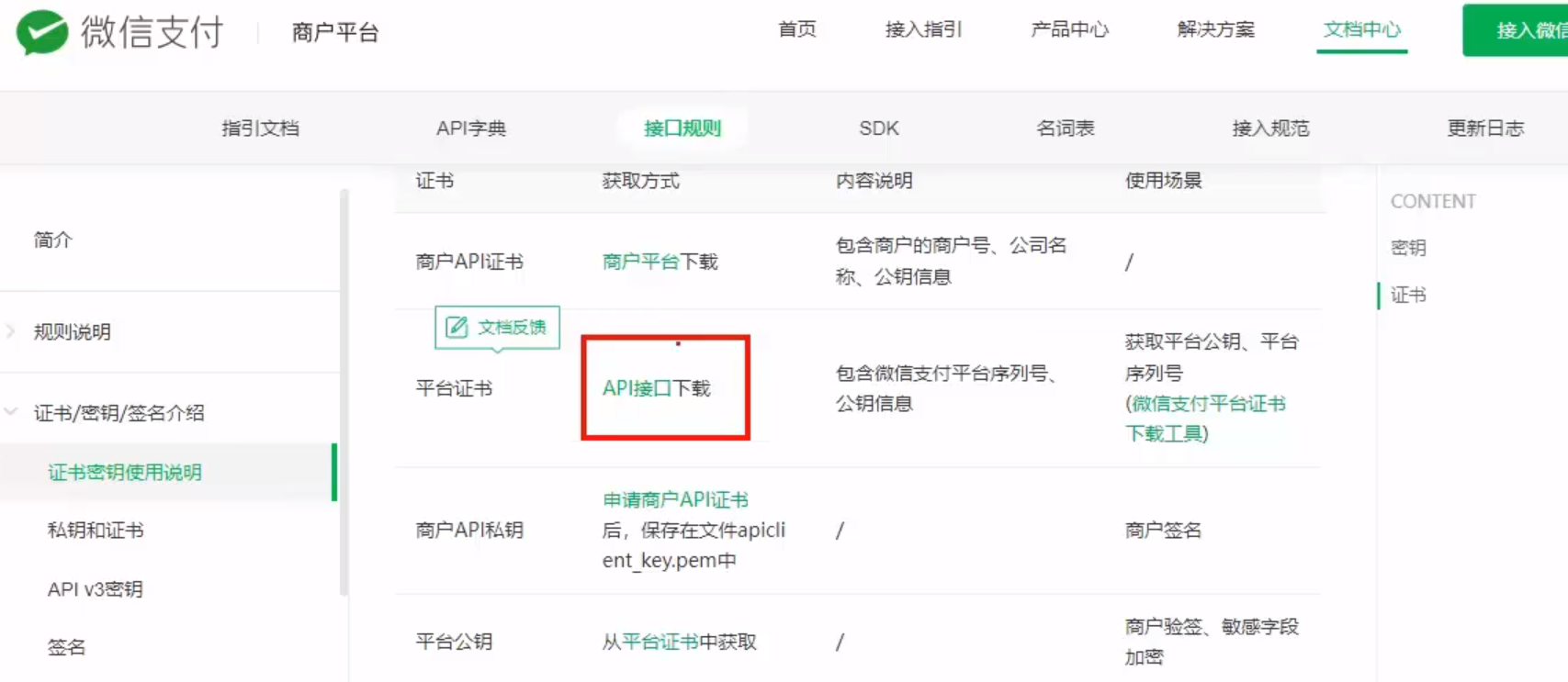Switch to the 更新日志 tab
The height and width of the screenshot is (682, 1568).
tap(1485, 129)
